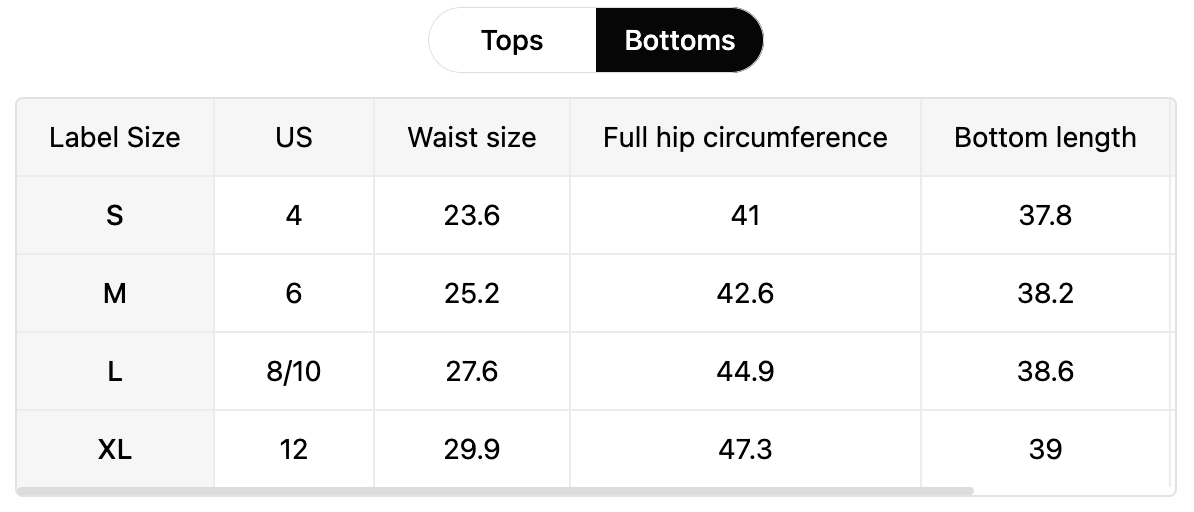Click the 47.3 hip circumference value
The height and width of the screenshot is (512, 1194).
tap(745, 450)
